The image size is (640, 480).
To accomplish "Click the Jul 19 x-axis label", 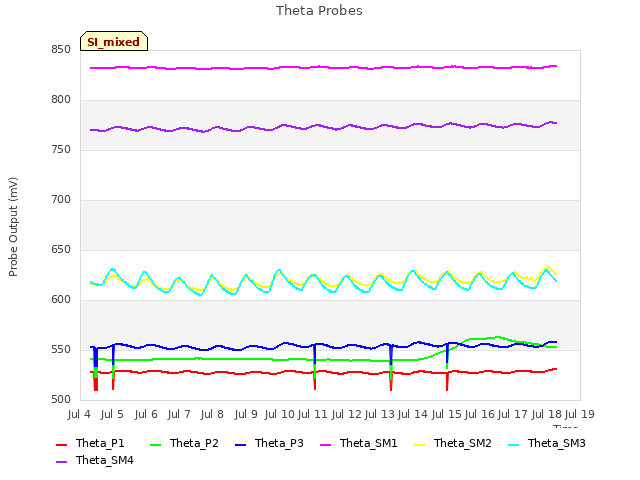I will pos(580,414).
